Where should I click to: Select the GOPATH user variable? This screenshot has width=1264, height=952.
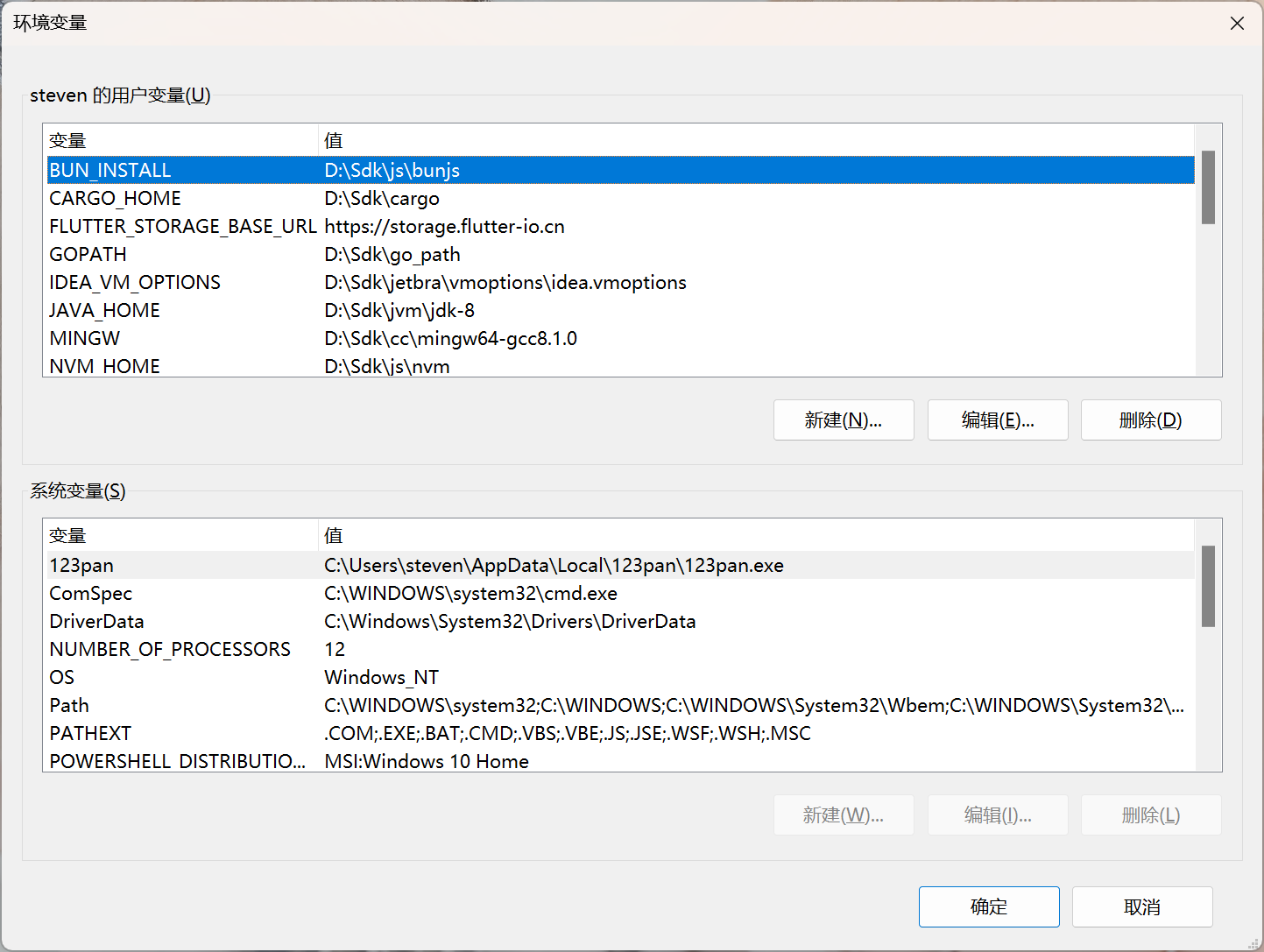pyautogui.click(x=88, y=254)
